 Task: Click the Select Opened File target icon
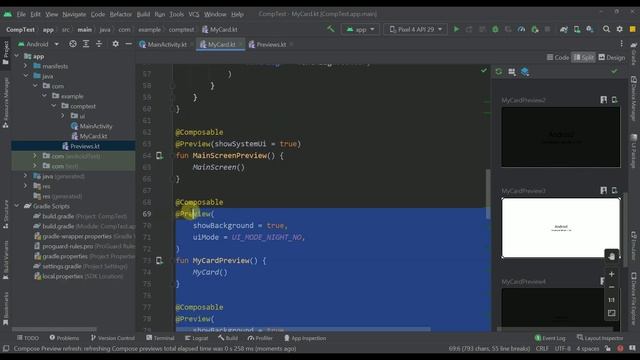pyautogui.click(x=73, y=44)
